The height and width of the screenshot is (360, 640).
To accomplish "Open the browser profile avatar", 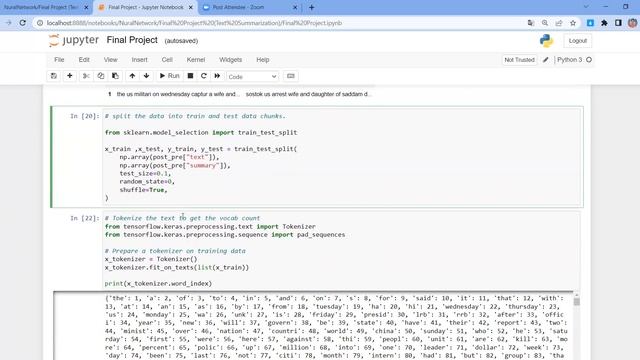I will coord(633,23).
